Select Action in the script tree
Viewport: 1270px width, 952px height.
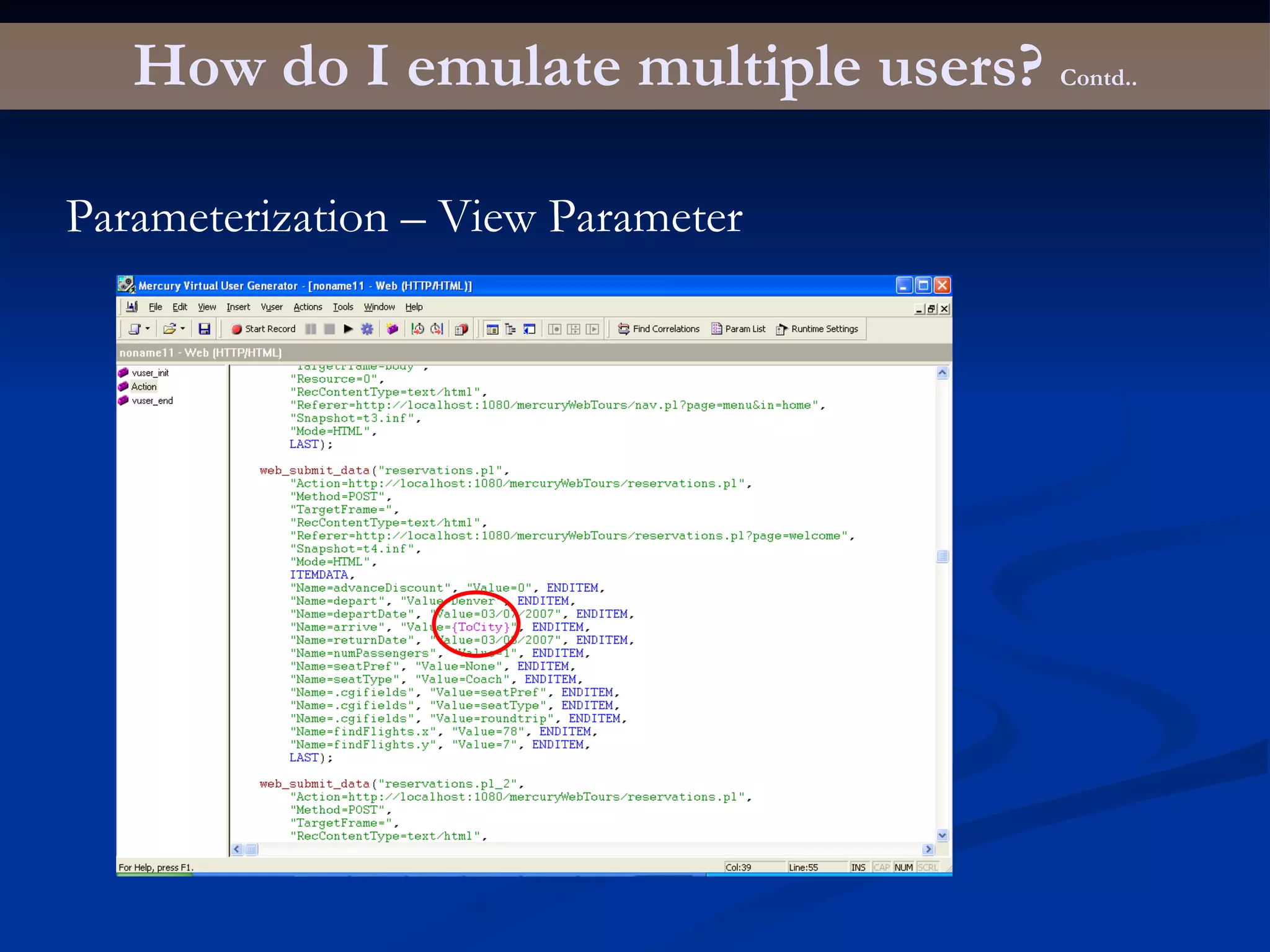pos(144,387)
